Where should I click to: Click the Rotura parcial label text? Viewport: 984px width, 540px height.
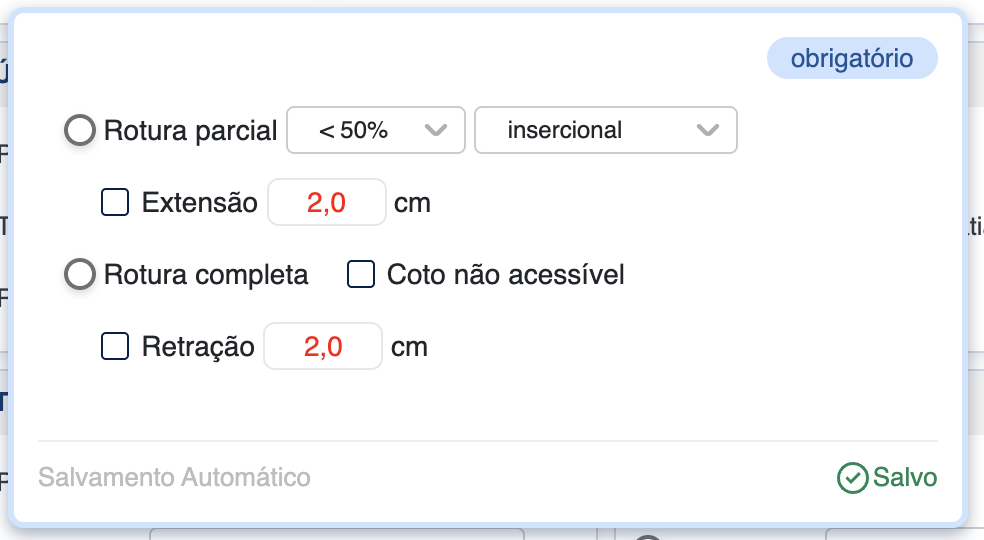click(190, 130)
